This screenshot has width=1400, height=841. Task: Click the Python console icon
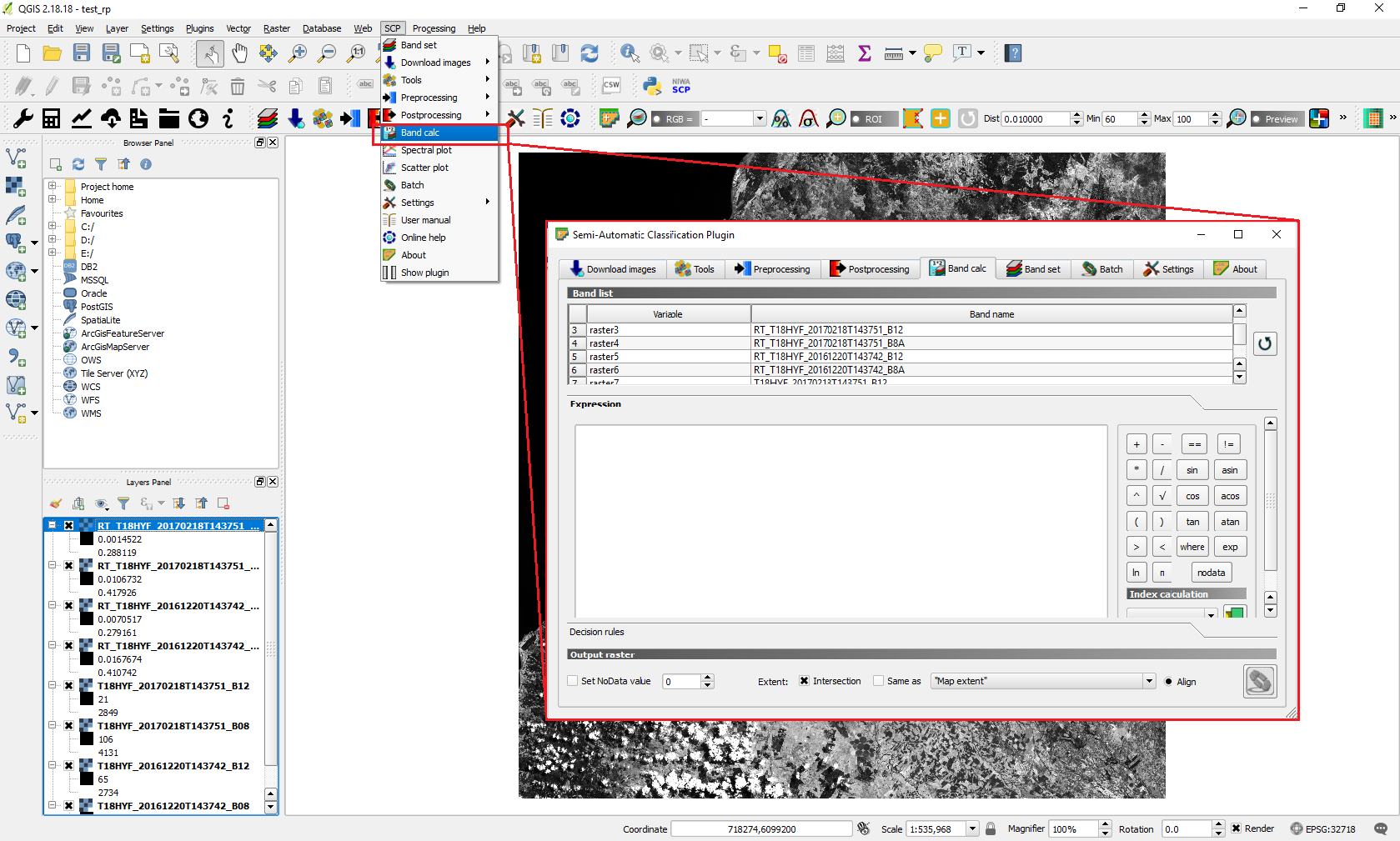652,85
